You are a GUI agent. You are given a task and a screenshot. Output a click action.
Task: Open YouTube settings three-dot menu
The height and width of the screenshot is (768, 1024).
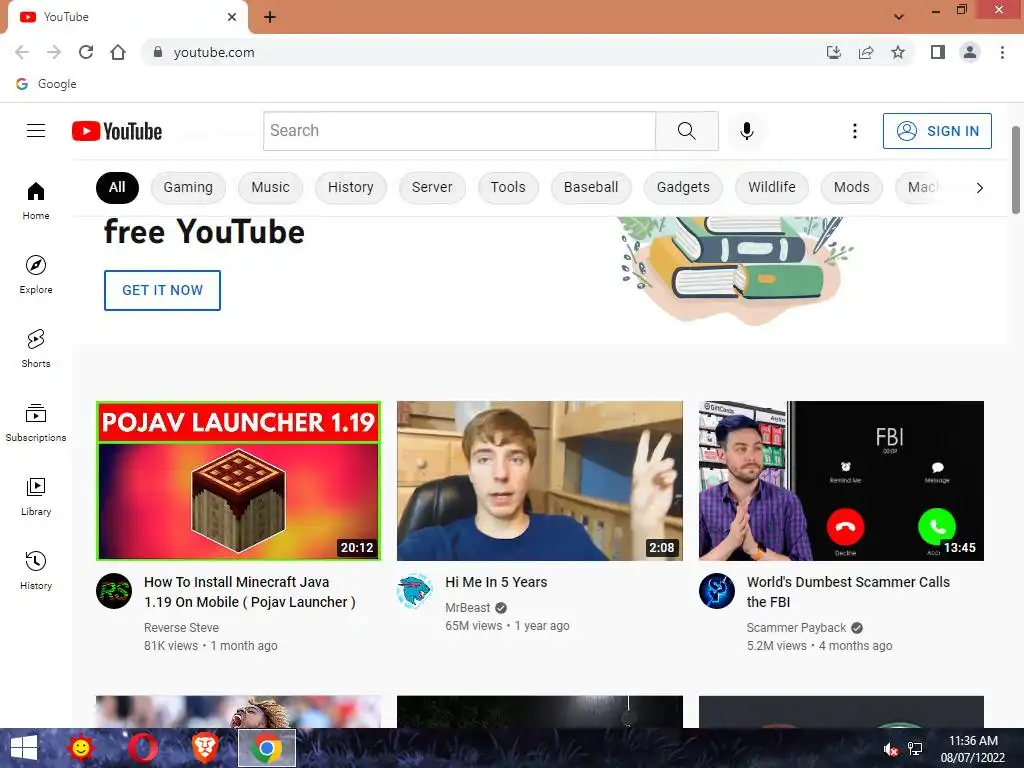tap(854, 131)
